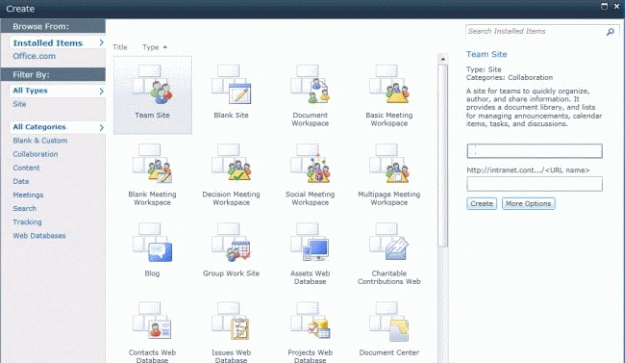Filter by Web Databases category
The width and height of the screenshot is (625, 363).
pos(39,235)
